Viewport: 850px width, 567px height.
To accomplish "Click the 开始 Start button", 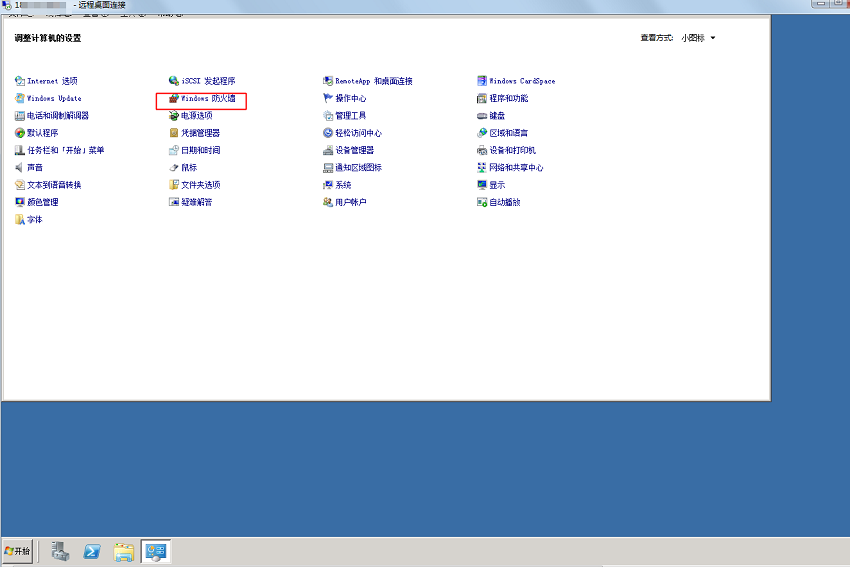I will 18,551.
